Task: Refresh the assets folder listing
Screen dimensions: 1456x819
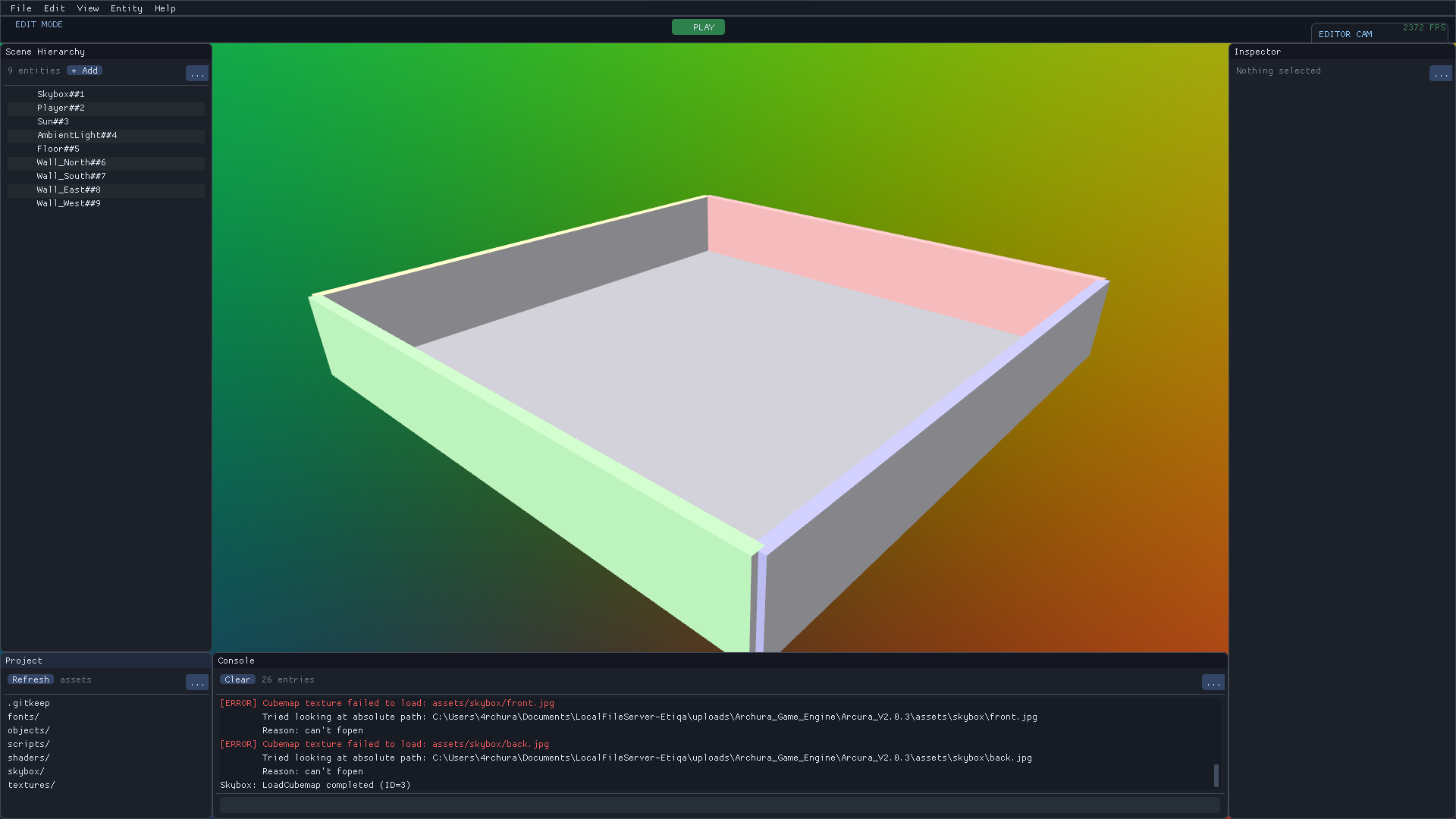Action: pos(30,679)
